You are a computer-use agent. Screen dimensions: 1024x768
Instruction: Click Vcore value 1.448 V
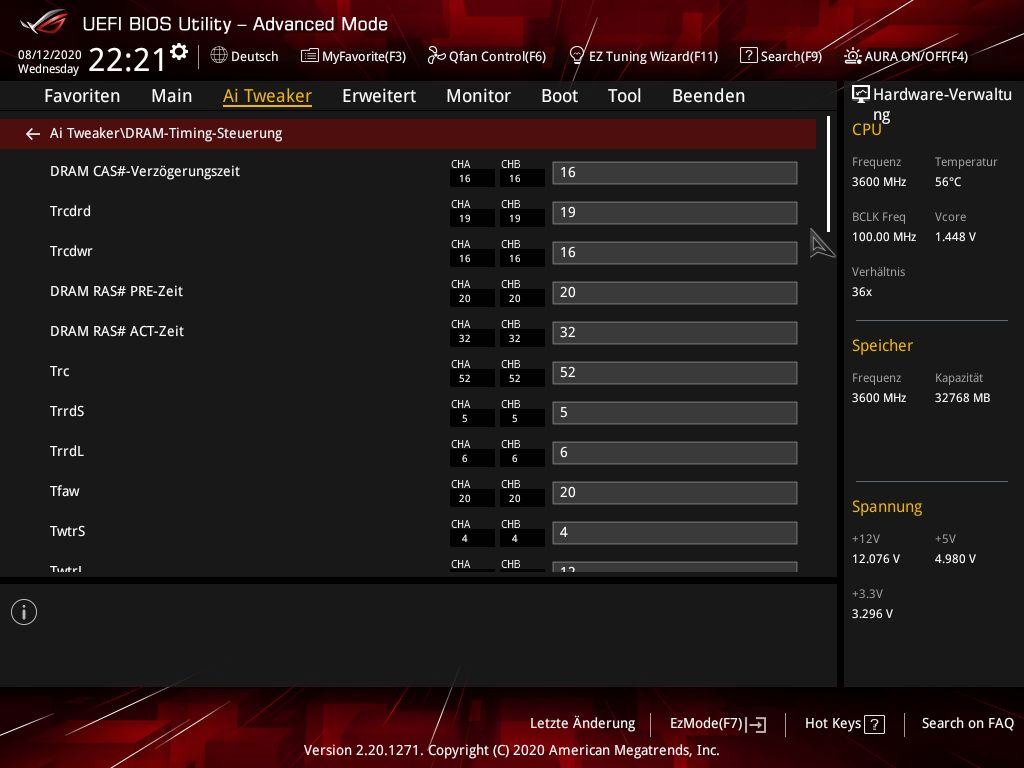click(955, 236)
